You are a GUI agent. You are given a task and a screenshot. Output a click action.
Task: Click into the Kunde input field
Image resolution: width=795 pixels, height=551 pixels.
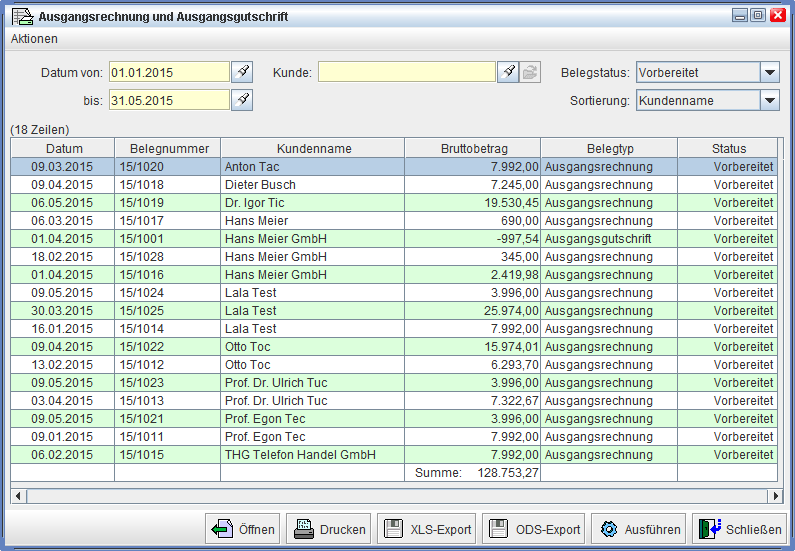tap(406, 72)
